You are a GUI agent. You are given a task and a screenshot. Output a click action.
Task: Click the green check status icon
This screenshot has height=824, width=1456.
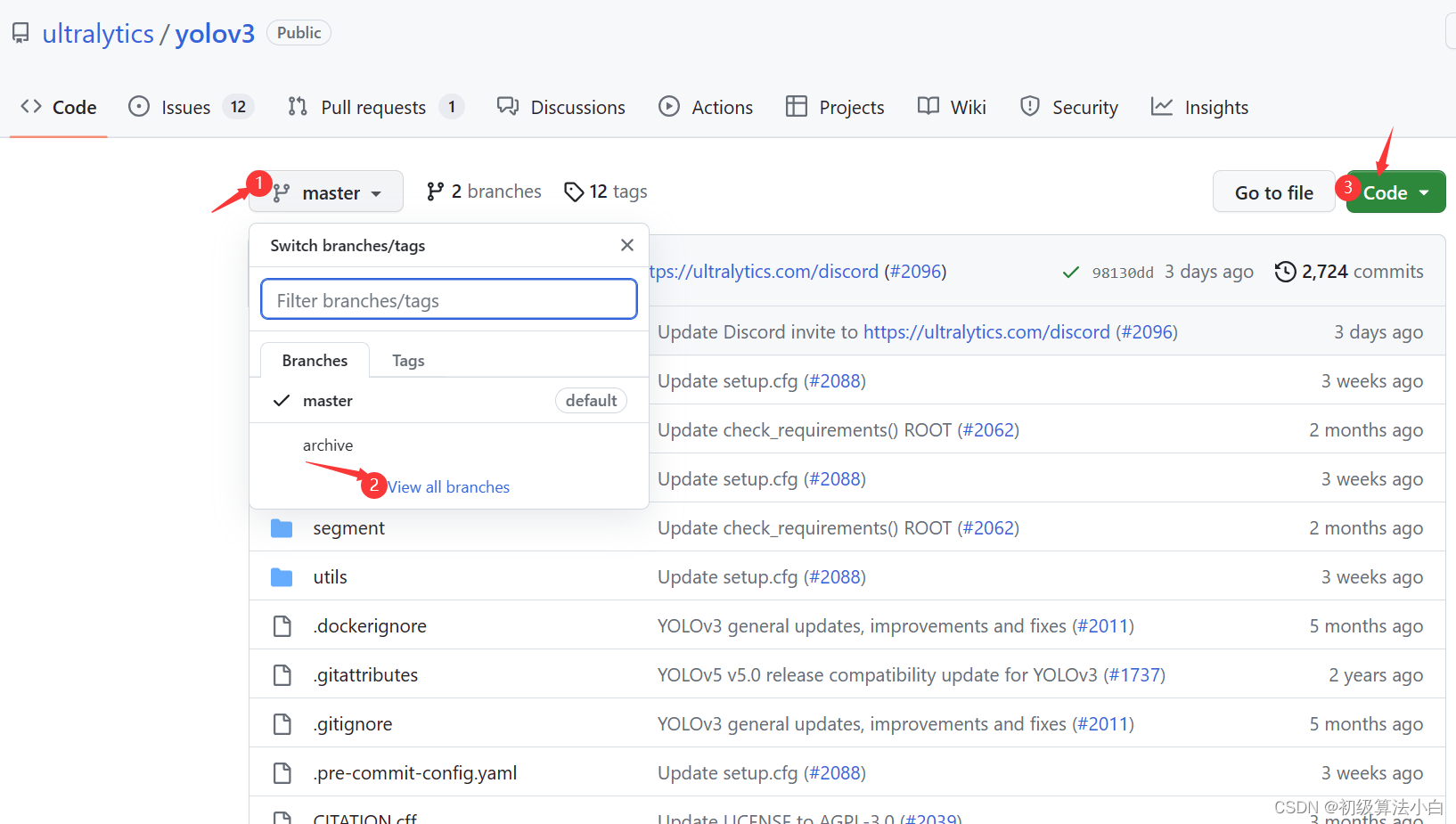click(x=1071, y=273)
